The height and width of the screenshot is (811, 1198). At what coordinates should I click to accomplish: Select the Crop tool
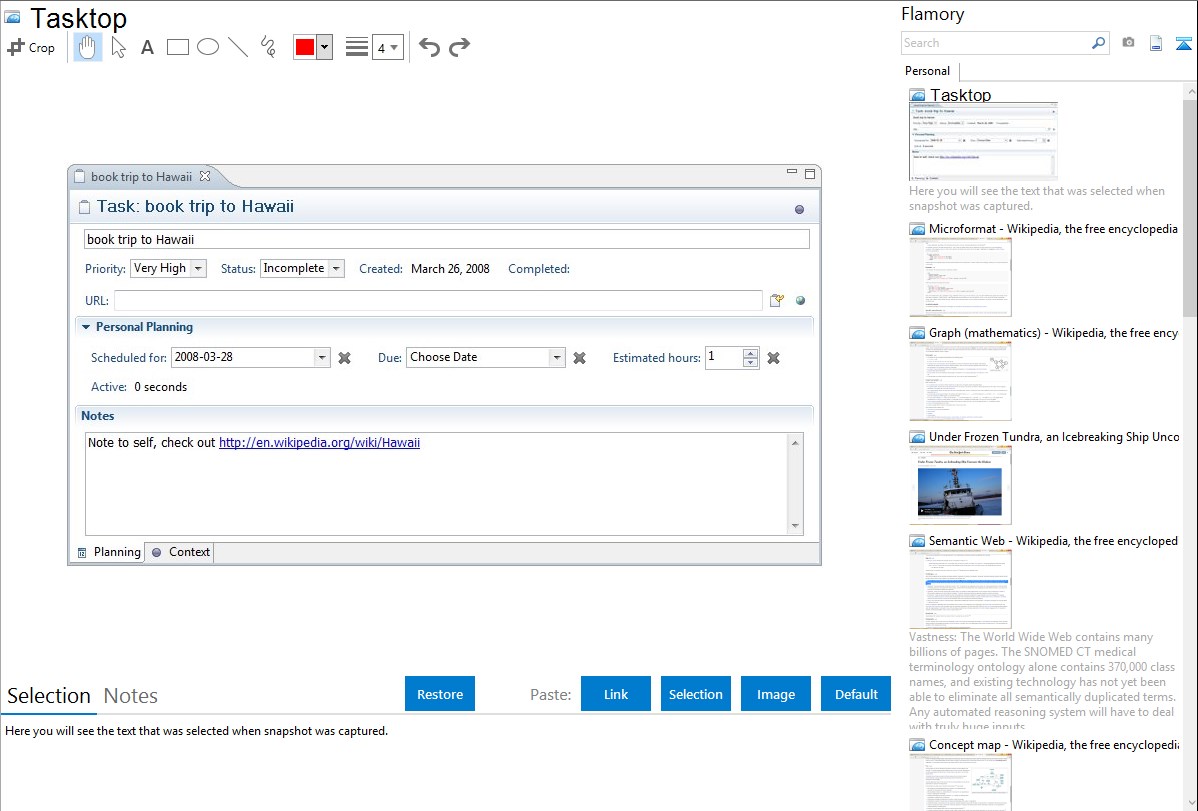click(x=31, y=47)
